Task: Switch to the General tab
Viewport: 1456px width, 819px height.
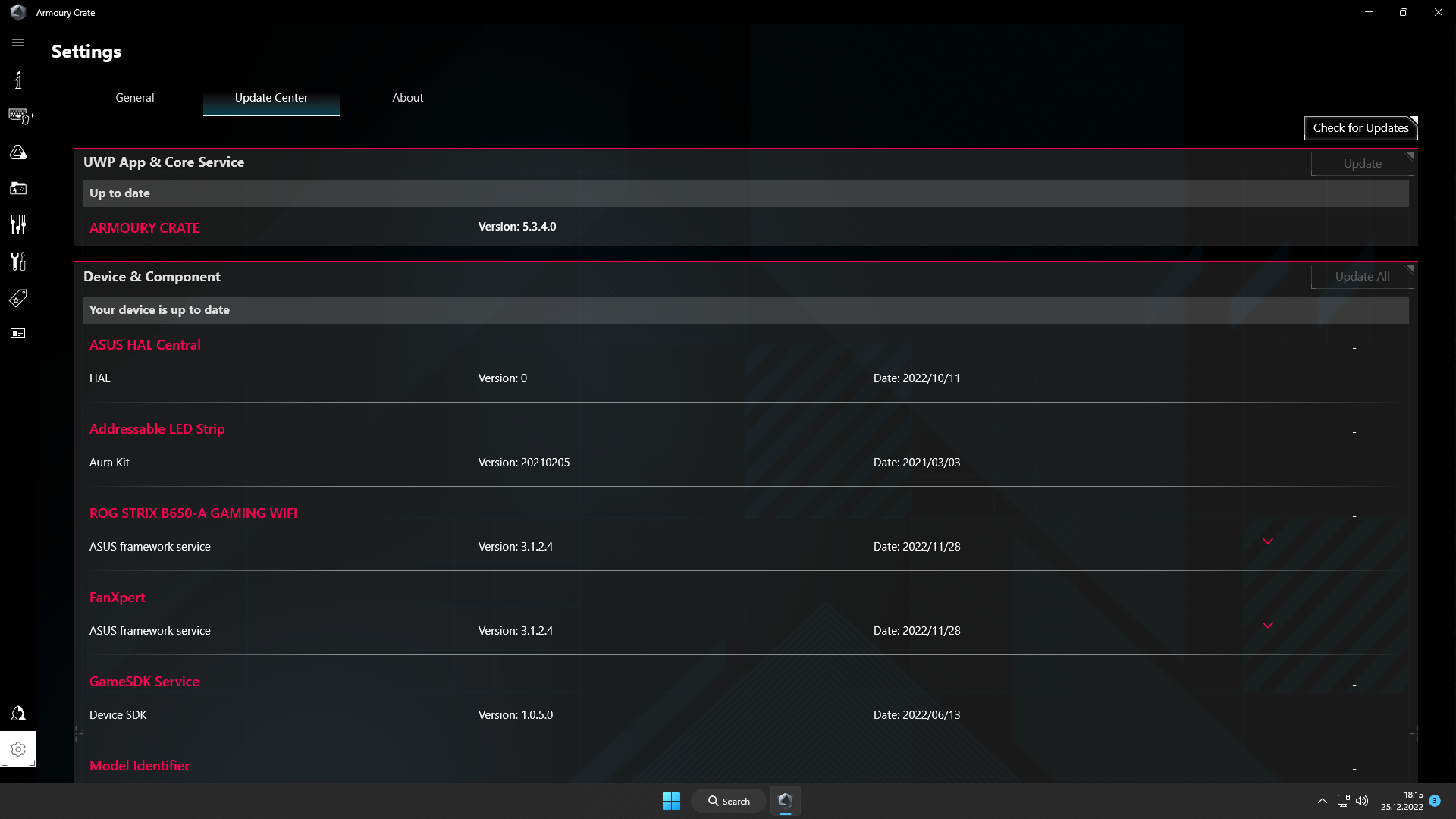Action: pos(135,97)
